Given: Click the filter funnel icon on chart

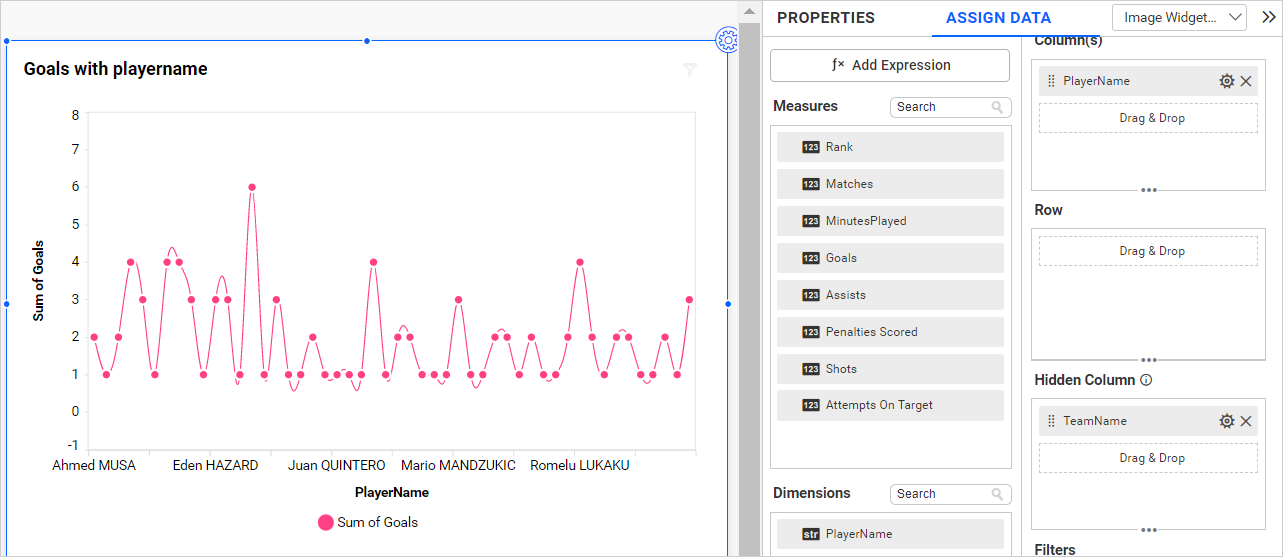Looking at the screenshot, I should click(x=689, y=70).
